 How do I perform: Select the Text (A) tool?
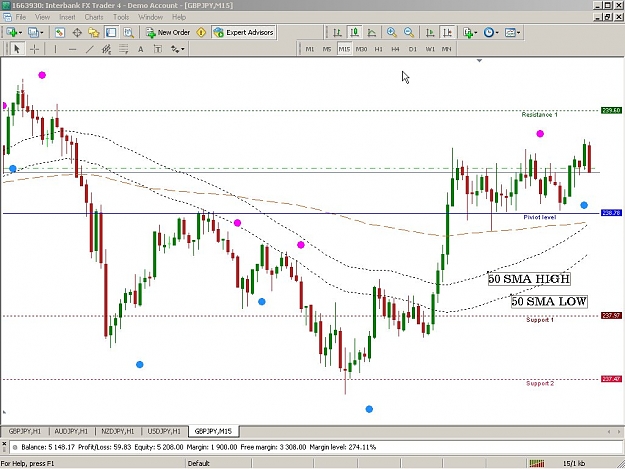click(x=140, y=49)
